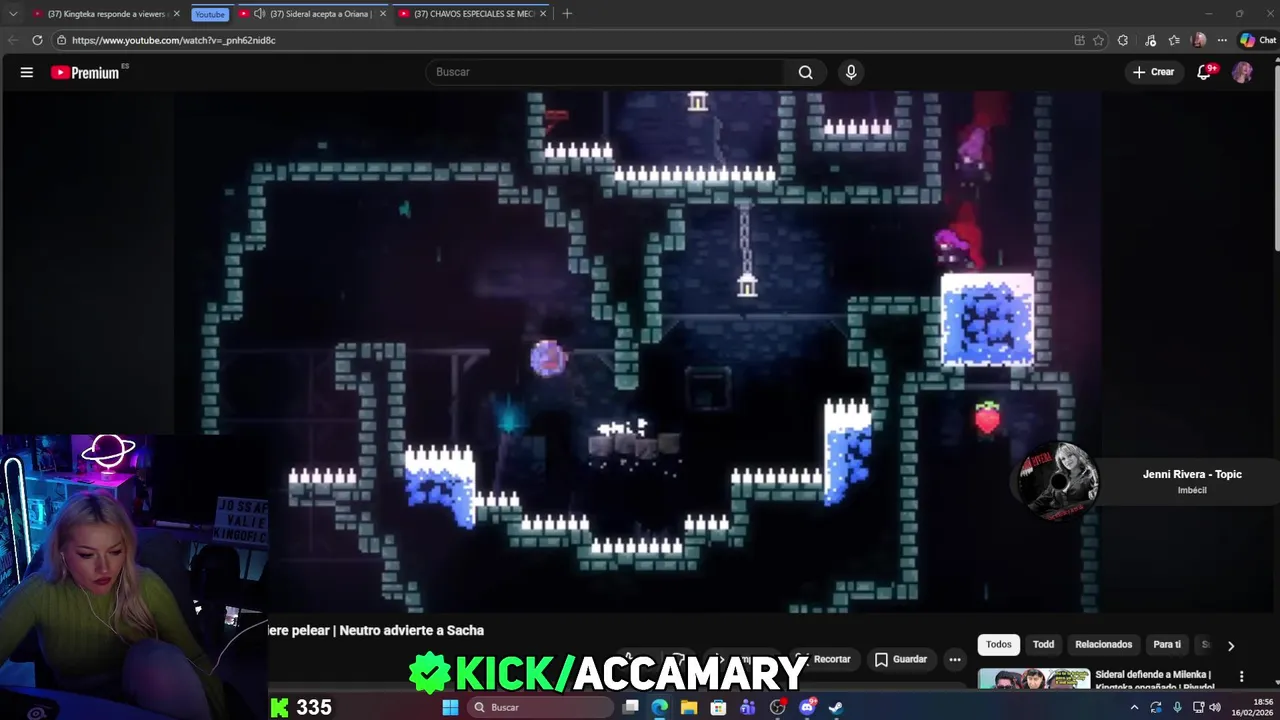
Task: Reload the page in browser toolbar
Action: pos(37,40)
